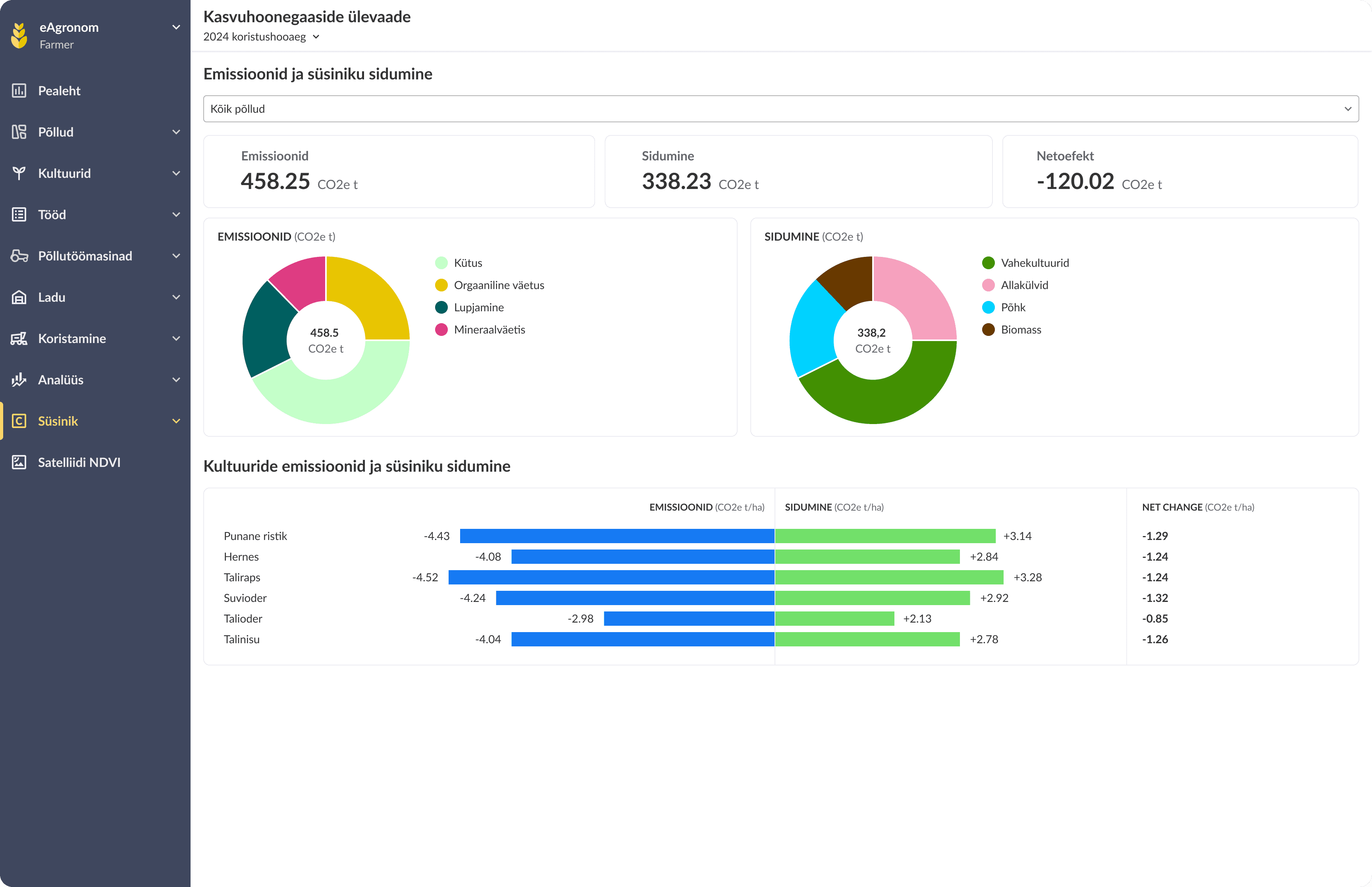This screenshot has width=1372, height=887.
Task: Click the Põllutöömasinad tractor icon
Action: [x=19, y=256]
